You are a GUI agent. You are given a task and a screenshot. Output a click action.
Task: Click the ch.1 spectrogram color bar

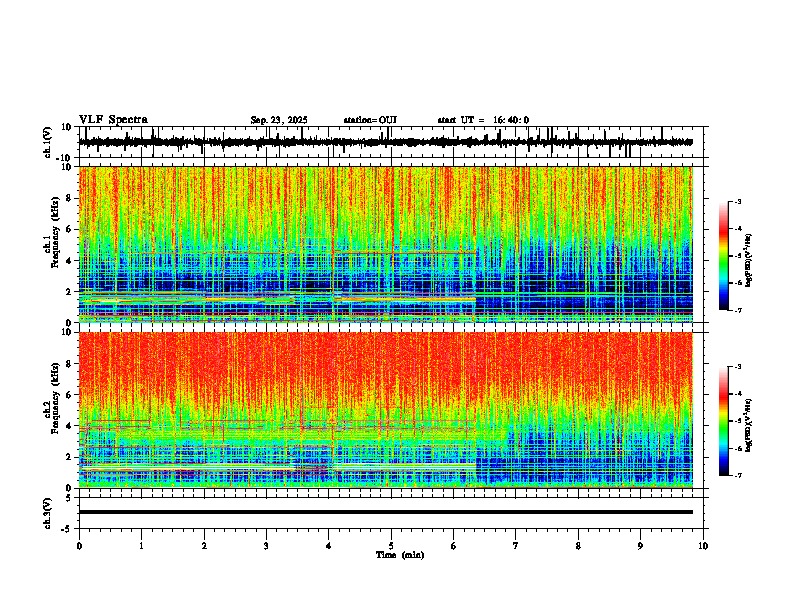point(724,256)
